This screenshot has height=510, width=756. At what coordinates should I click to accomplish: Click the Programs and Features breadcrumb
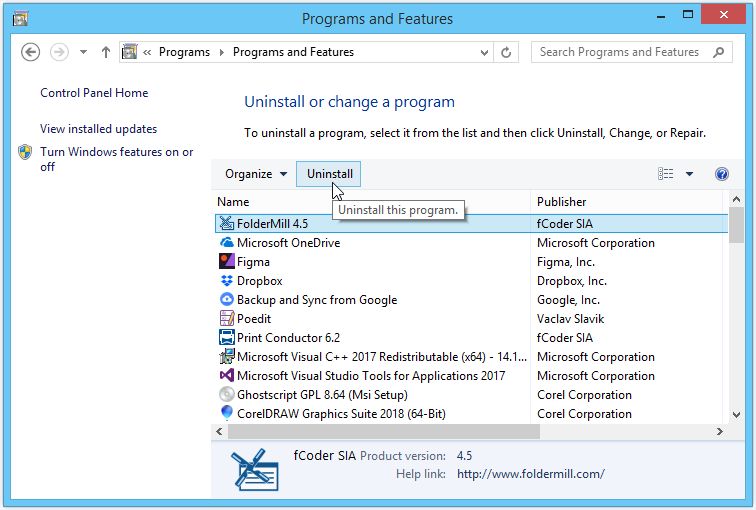[x=293, y=52]
